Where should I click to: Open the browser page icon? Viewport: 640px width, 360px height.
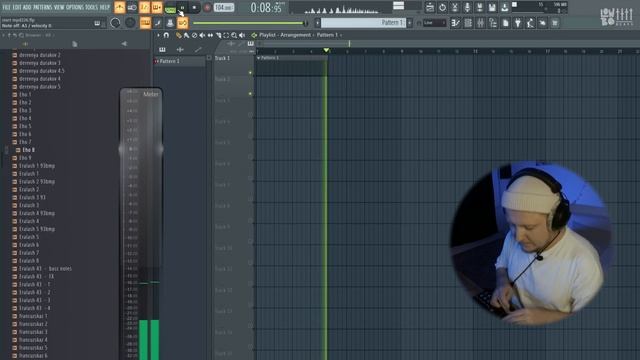click(505, 23)
